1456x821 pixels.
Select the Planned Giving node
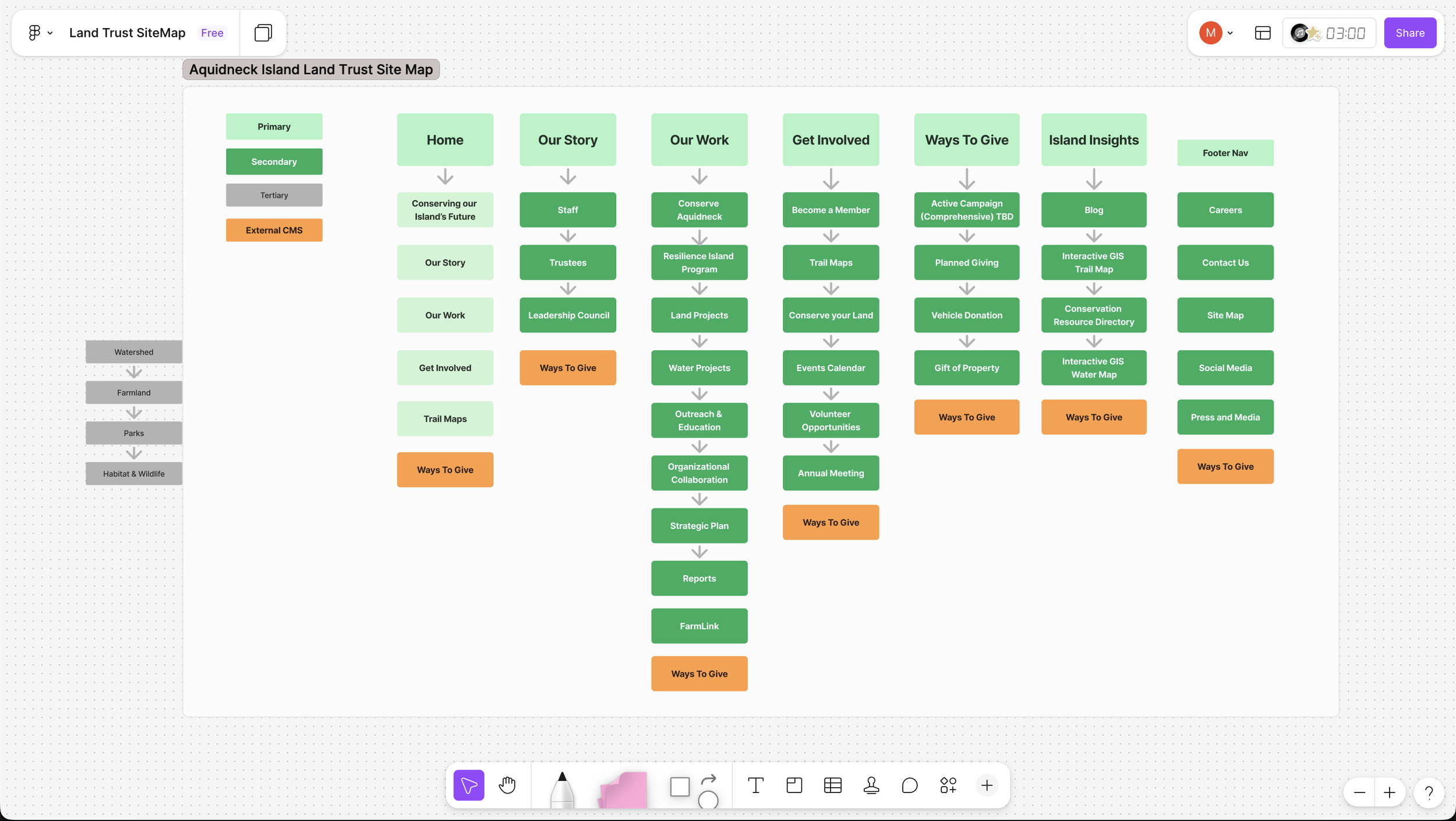967,262
